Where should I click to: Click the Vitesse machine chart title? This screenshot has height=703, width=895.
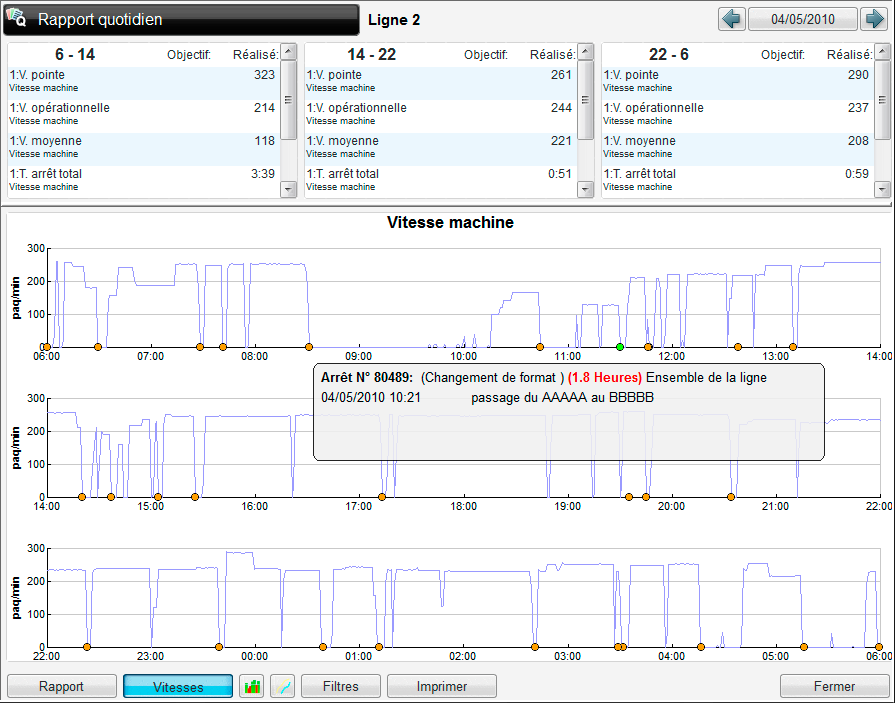tap(450, 222)
